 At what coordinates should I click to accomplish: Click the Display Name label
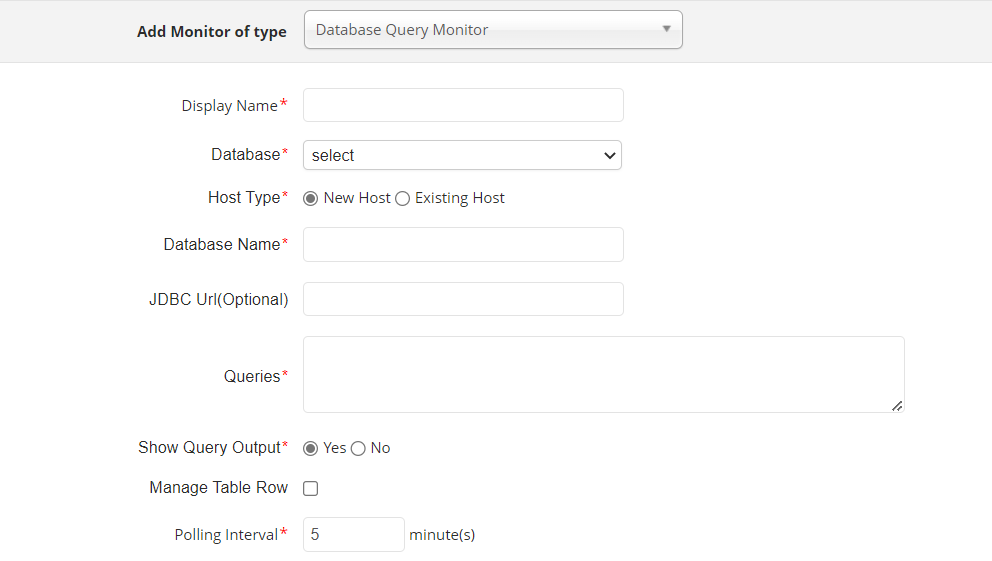point(229,106)
